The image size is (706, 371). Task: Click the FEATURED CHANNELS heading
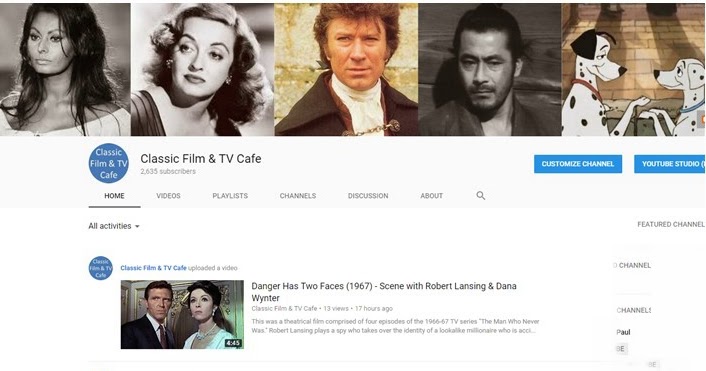point(671,224)
